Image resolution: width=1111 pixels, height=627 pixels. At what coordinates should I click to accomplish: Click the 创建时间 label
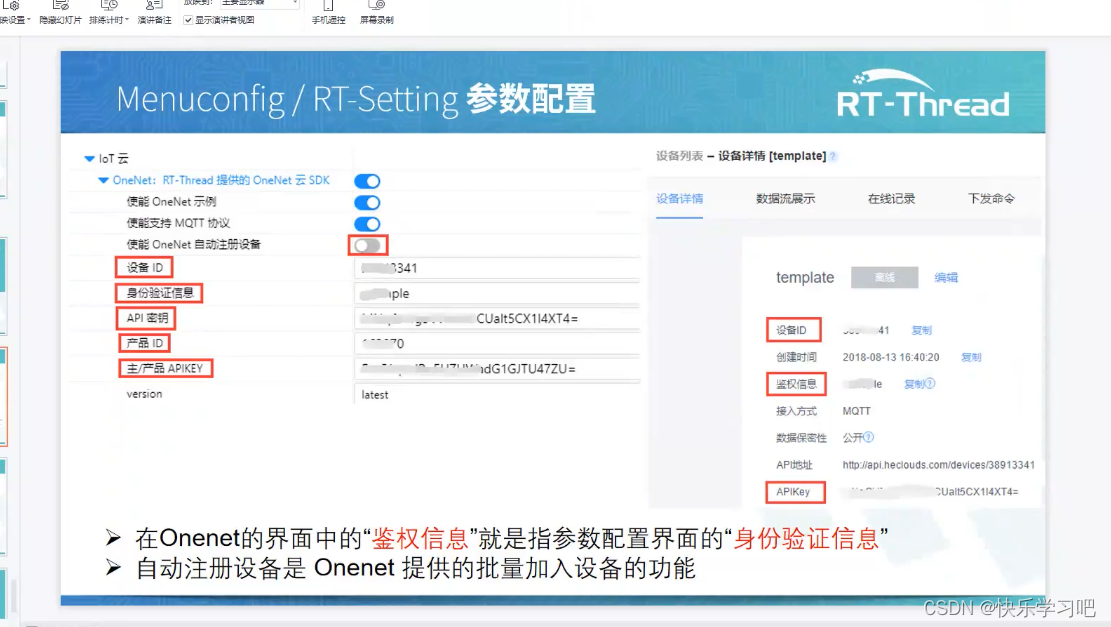(x=796, y=357)
